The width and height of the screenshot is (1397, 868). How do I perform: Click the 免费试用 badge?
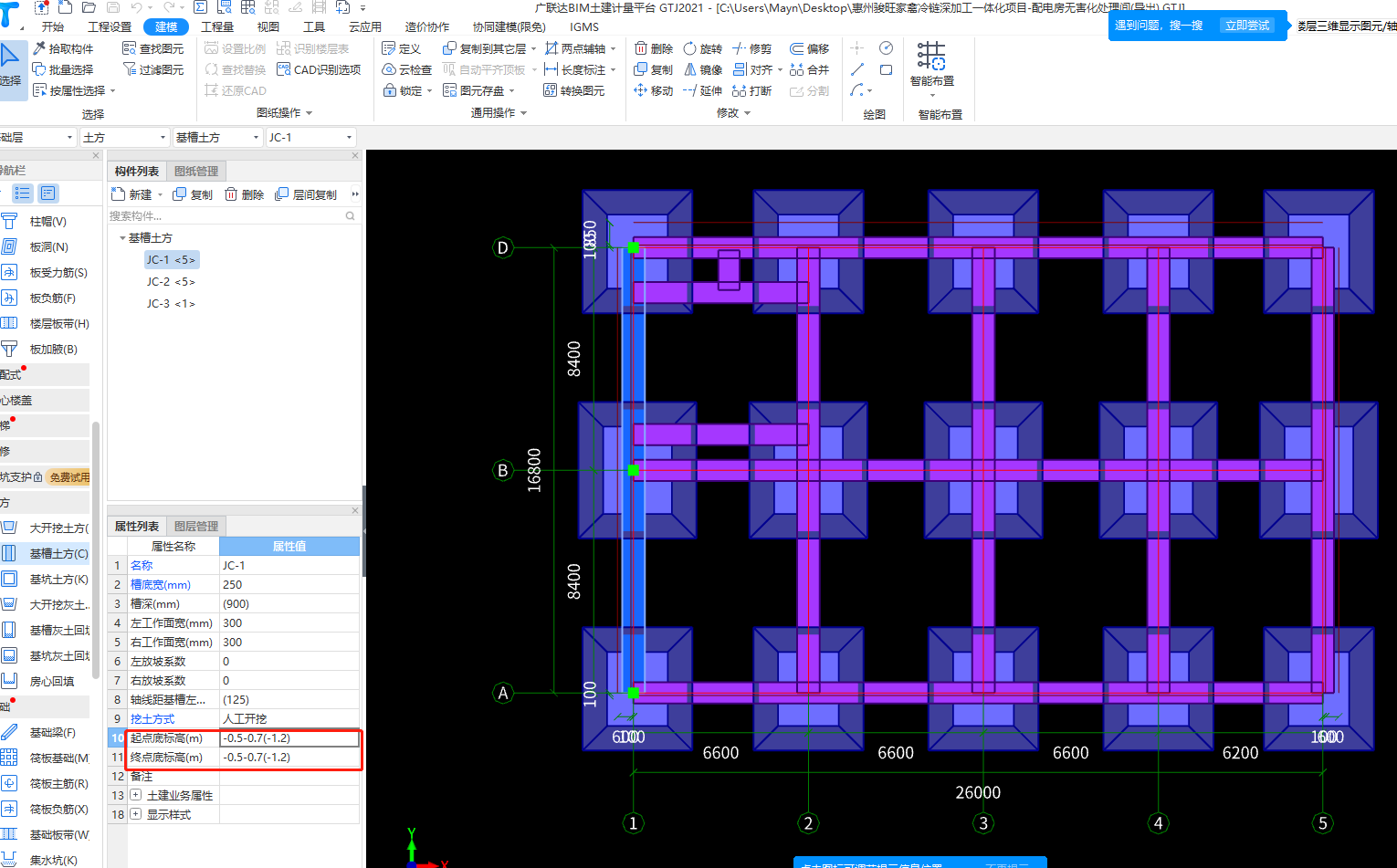[x=69, y=476]
